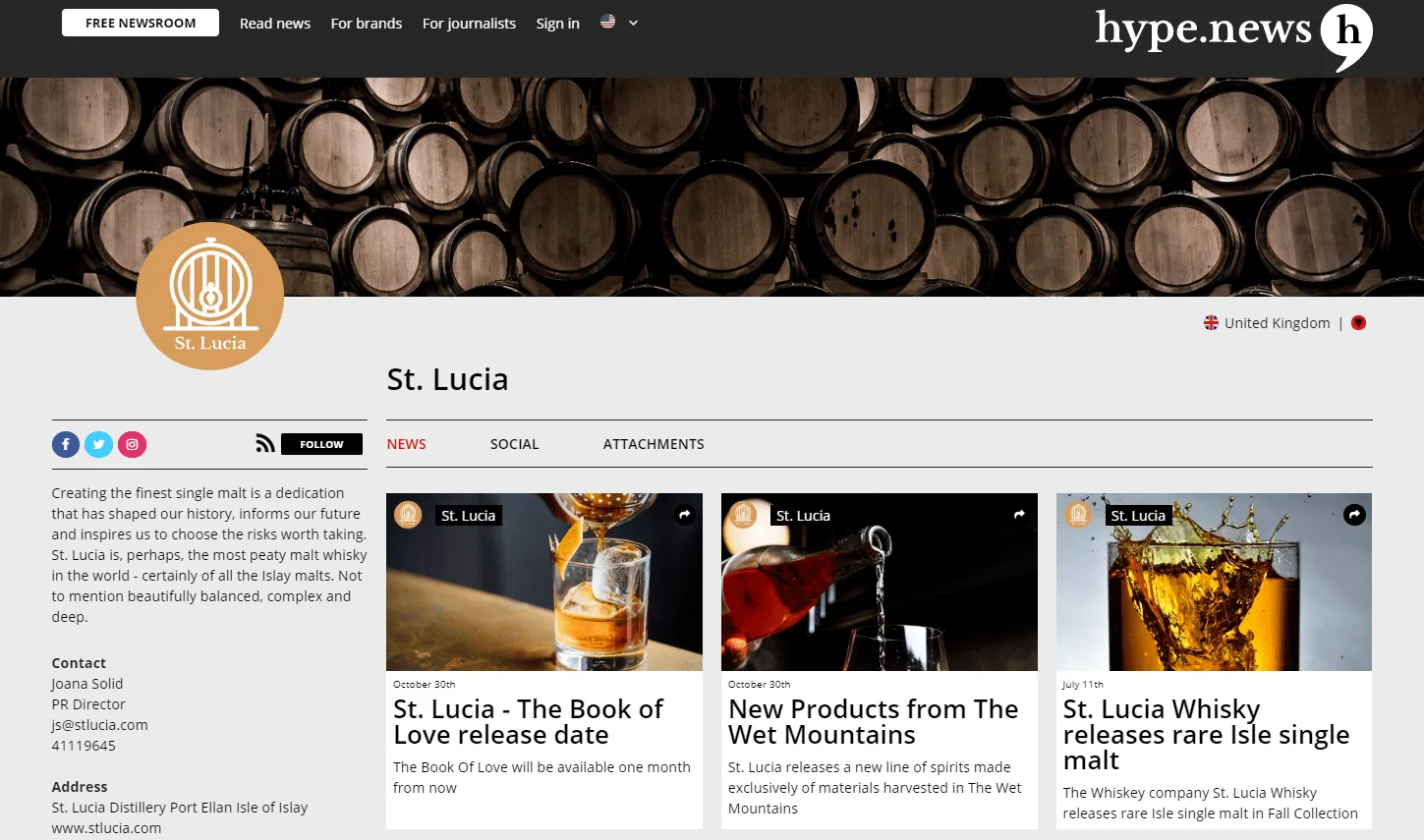
Task: Click St. Lucia label on Wet Mountains card
Action: point(803,515)
